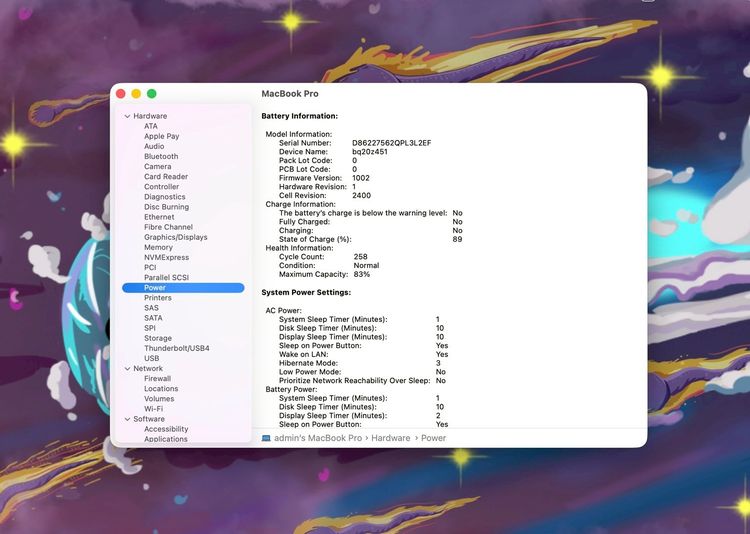The height and width of the screenshot is (534, 750).
Task: Click the laptop icon in path bar
Action: click(267, 438)
